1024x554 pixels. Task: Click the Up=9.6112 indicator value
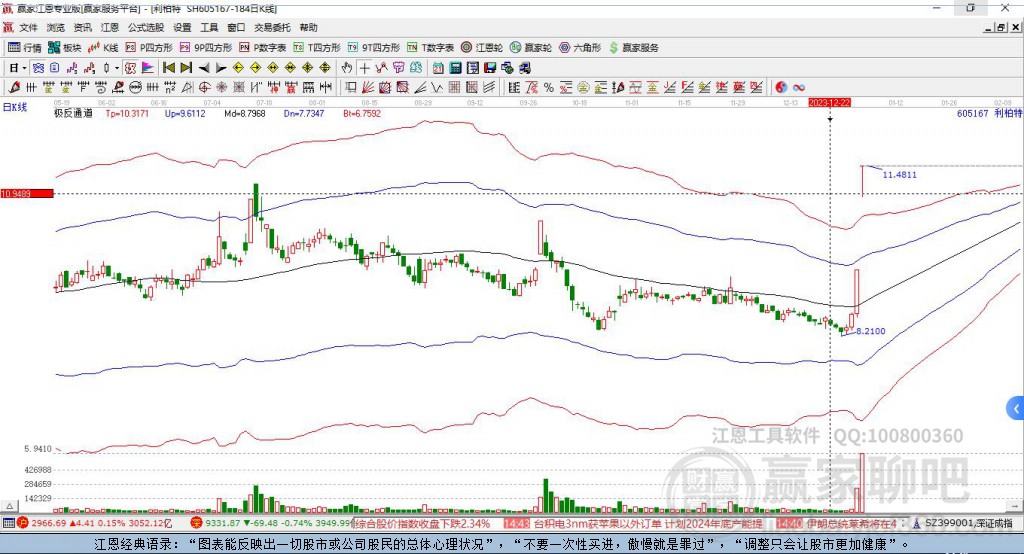185,114
